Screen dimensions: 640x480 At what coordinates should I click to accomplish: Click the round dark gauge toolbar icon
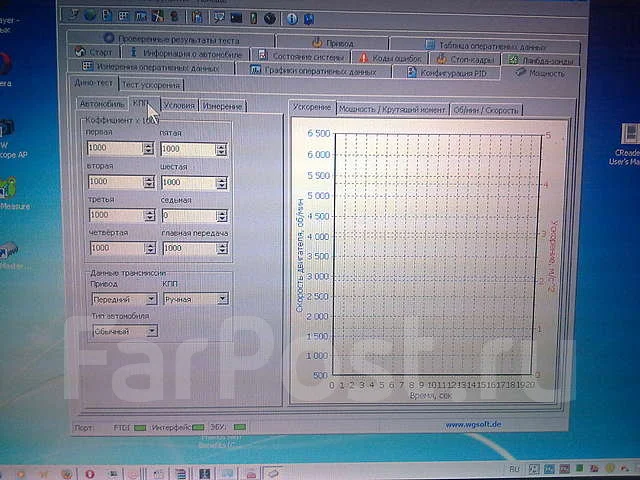[269, 18]
